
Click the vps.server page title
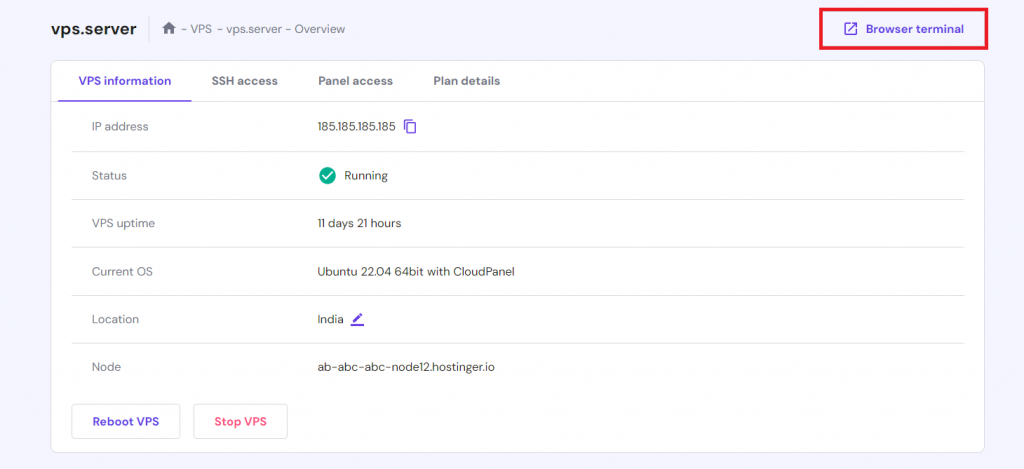point(93,29)
